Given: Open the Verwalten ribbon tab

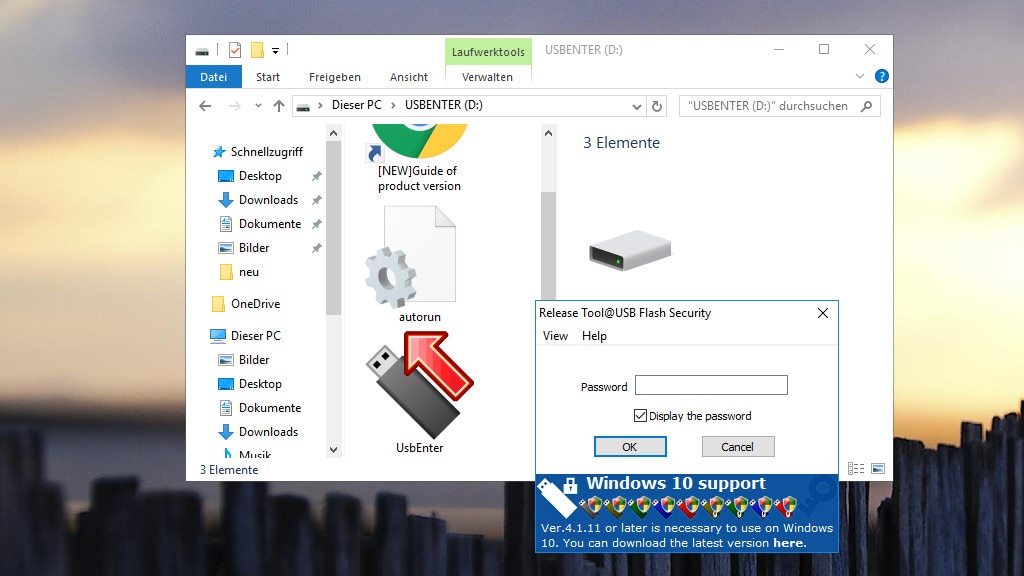Looking at the screenshot, I should (487, 77).
